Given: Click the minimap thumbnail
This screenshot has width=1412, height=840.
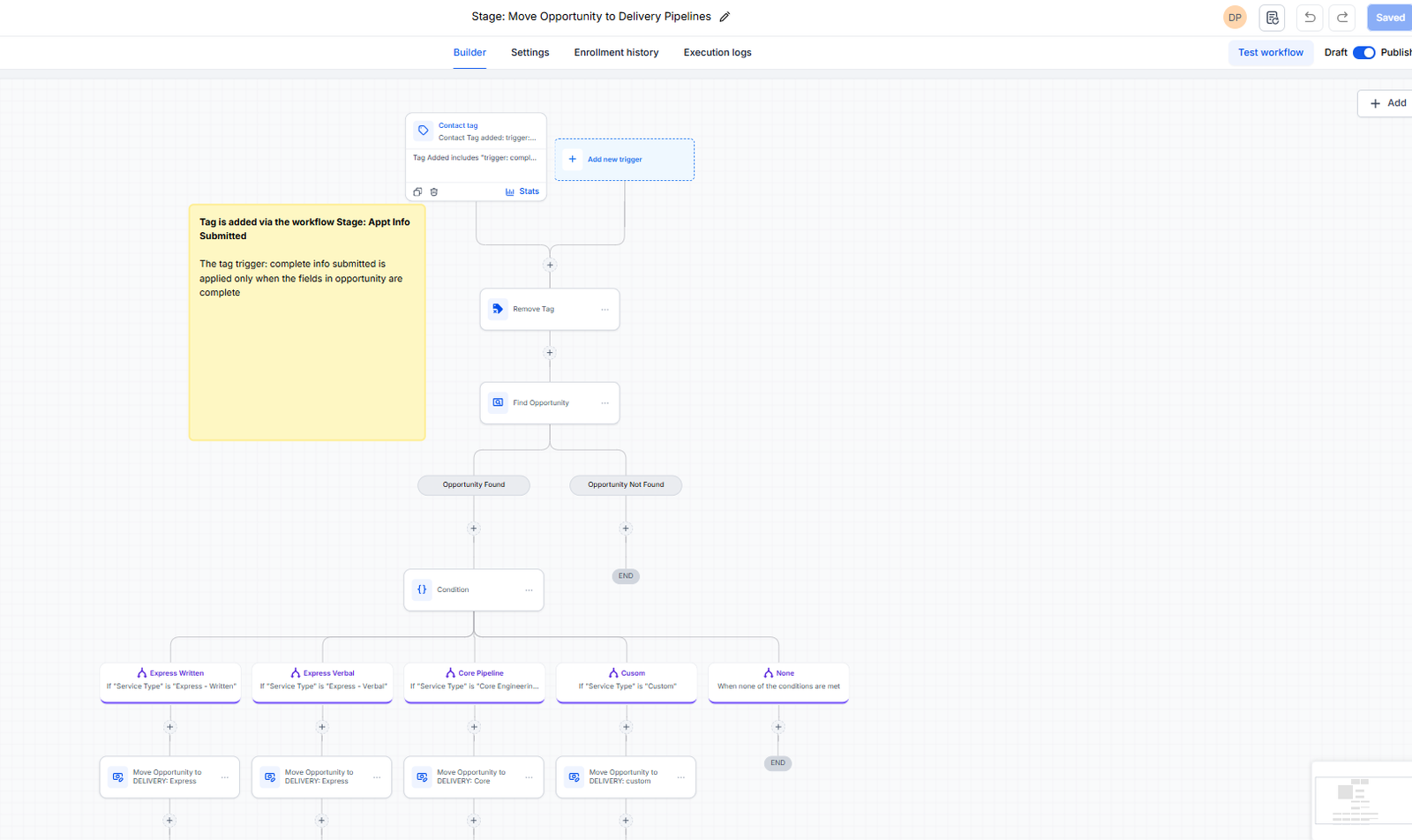Looking at the screenshot, I should coord(1363,800).
